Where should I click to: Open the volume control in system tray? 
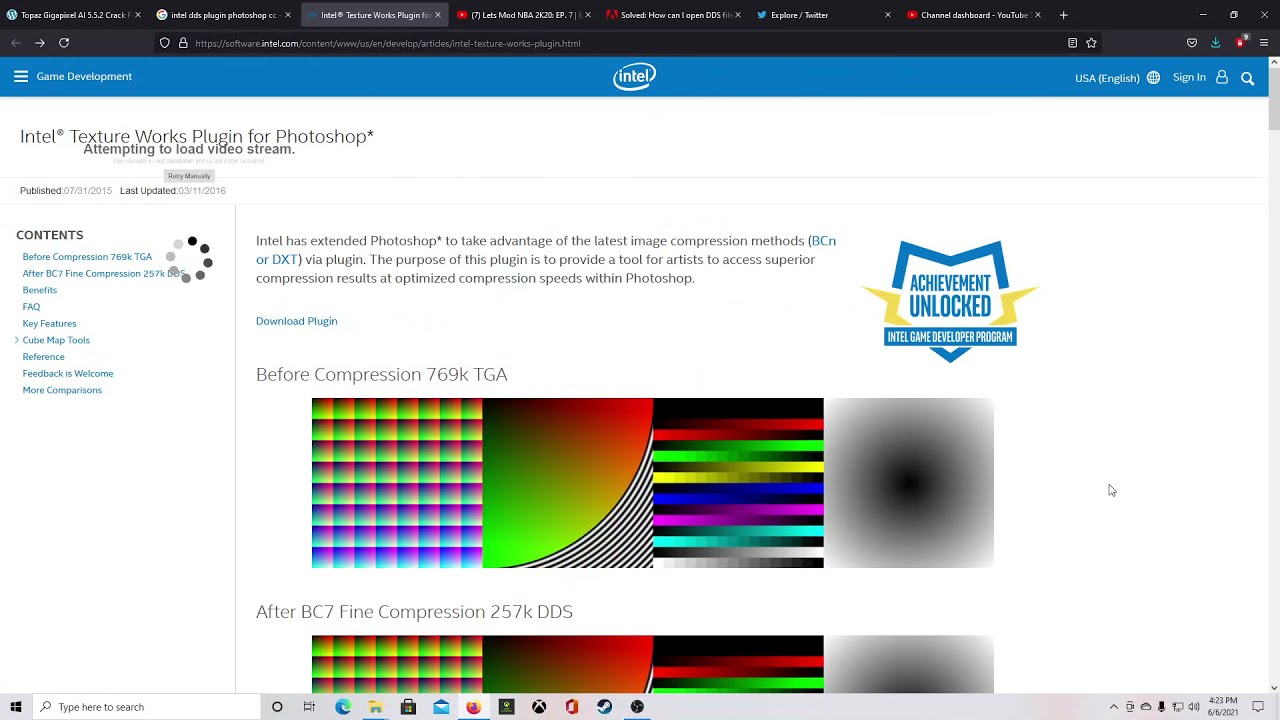[1194, 707]
